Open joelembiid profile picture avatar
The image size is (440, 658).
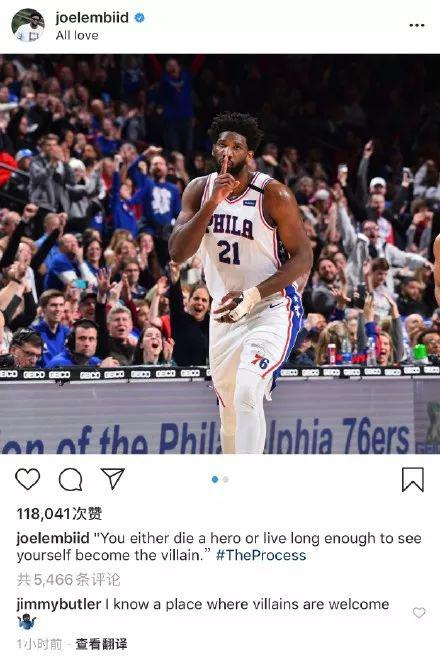[x=28, y=25]
